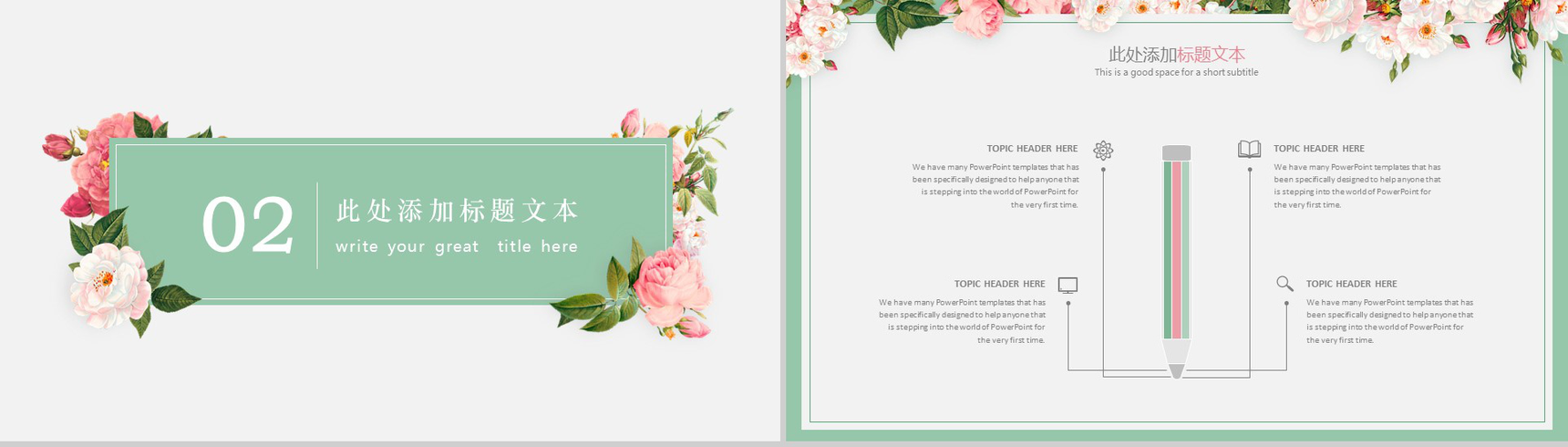Select the paragraph under the monitor topic header

[x=962, y=321]
